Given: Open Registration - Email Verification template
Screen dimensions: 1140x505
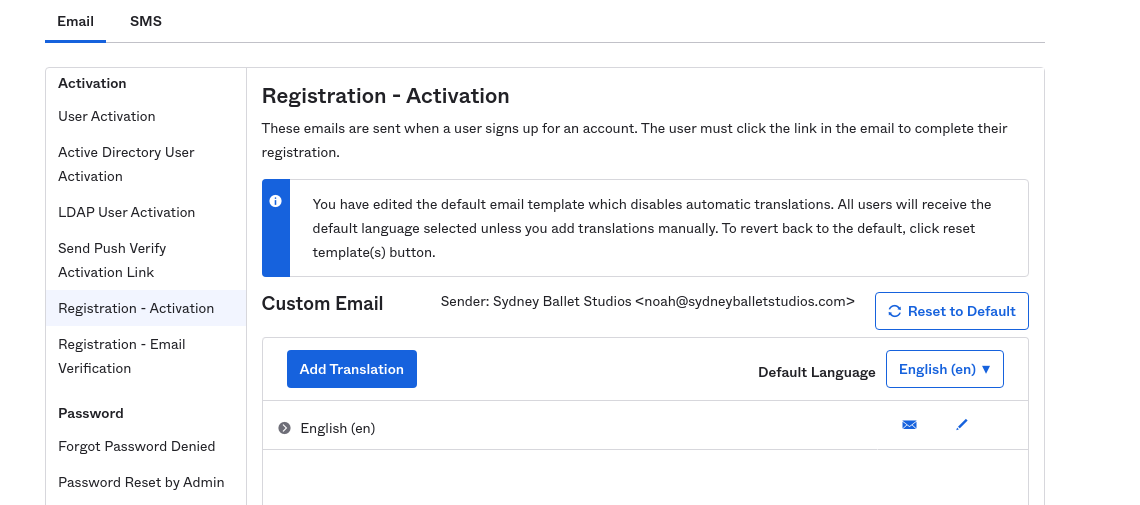Looking at the screenshot, I should [121, 356].
